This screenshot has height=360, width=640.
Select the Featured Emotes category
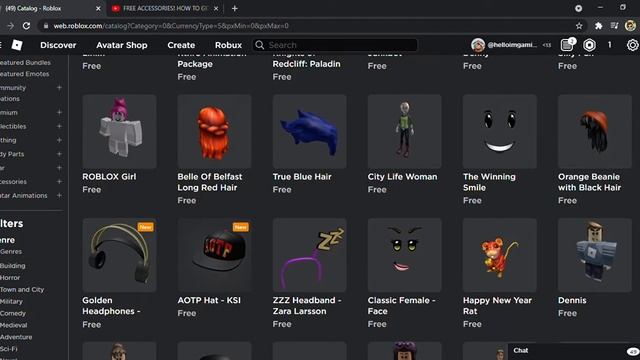point(24,74)
